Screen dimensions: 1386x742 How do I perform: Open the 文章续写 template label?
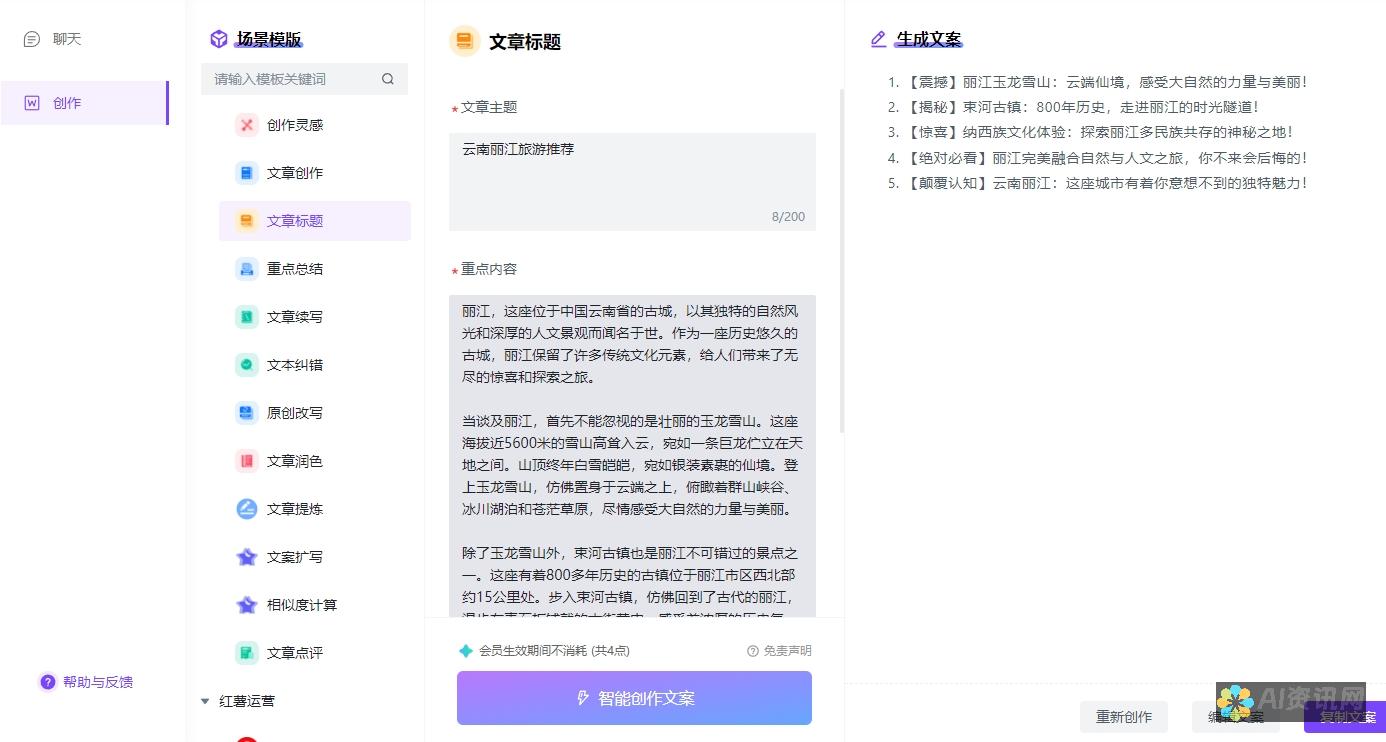295,317
